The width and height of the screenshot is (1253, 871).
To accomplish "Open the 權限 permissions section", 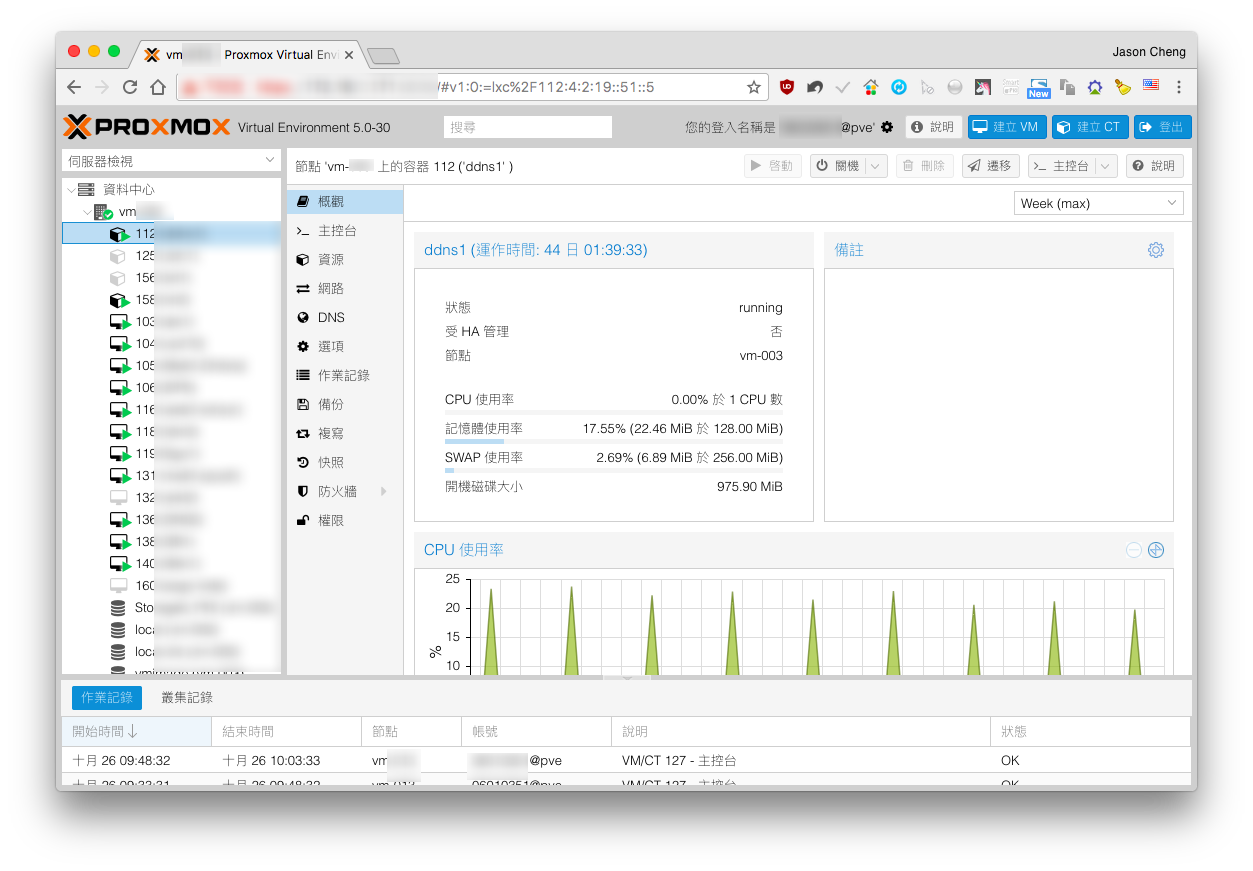I will 345,520.
